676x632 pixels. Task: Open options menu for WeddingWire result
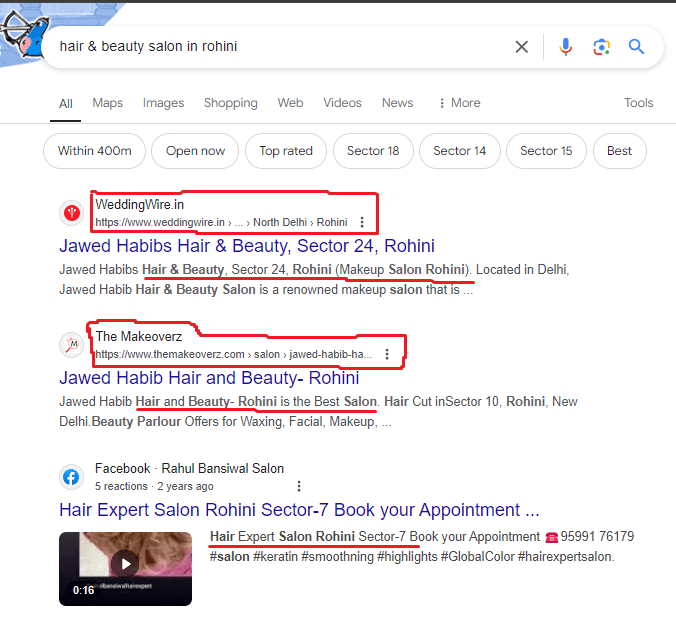(x=362, y=222)
